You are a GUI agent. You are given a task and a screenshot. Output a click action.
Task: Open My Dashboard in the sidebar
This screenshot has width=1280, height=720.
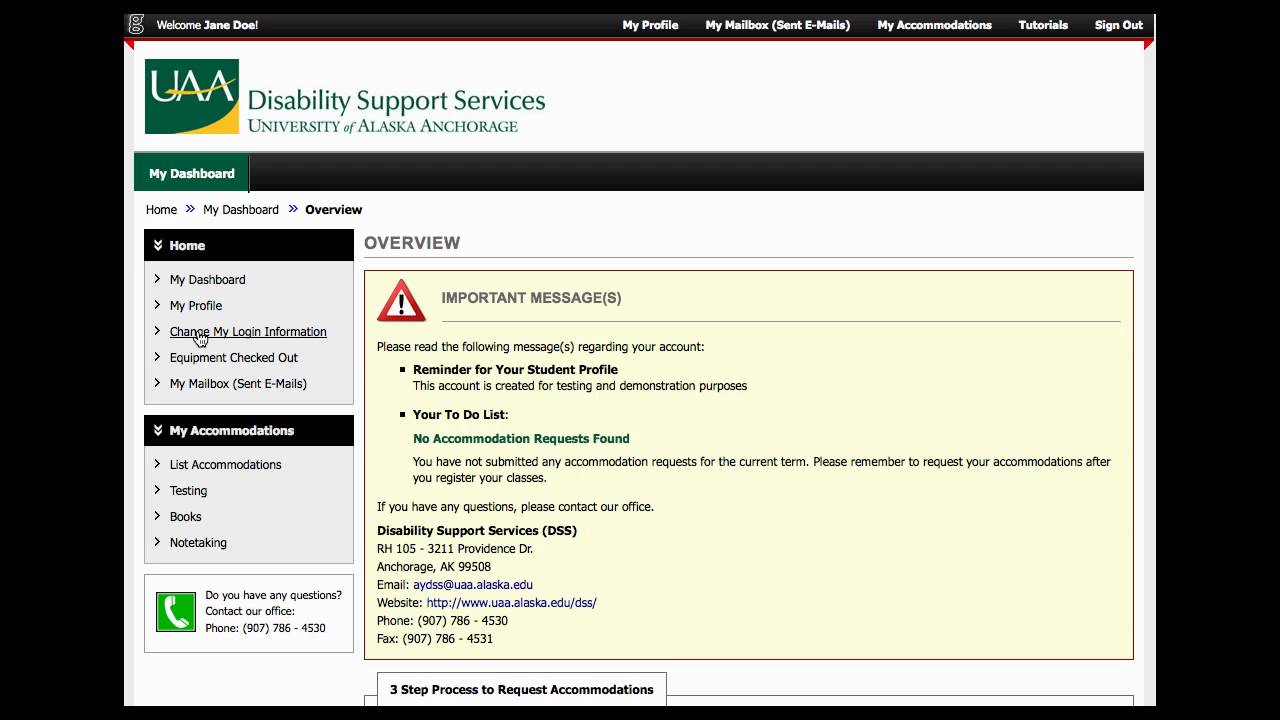pos(207,279)
